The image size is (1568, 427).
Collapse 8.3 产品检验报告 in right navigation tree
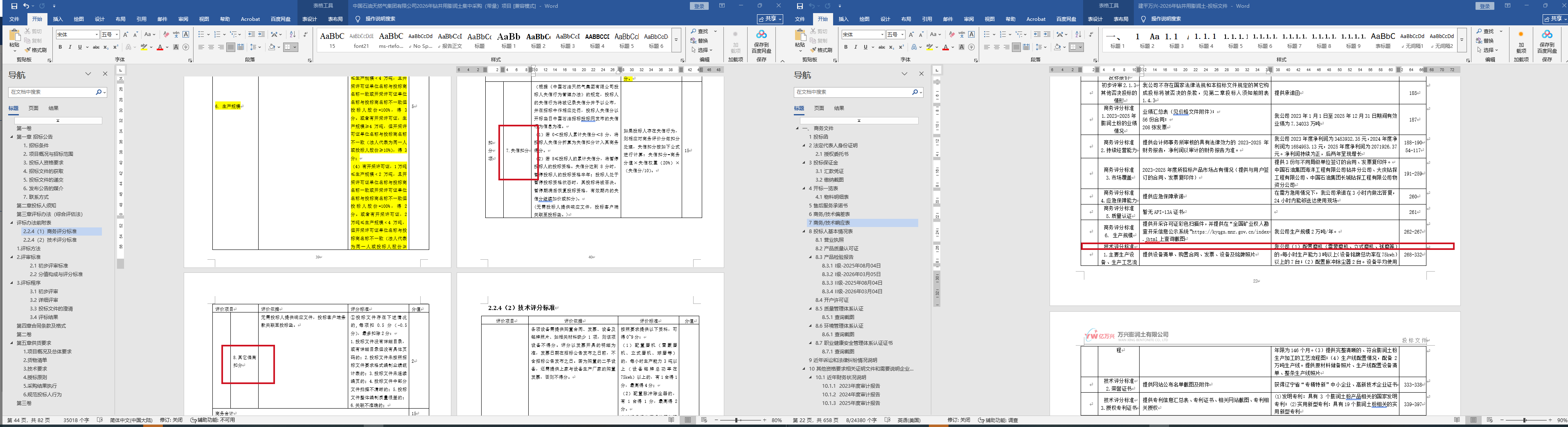(x=811, y=257)
